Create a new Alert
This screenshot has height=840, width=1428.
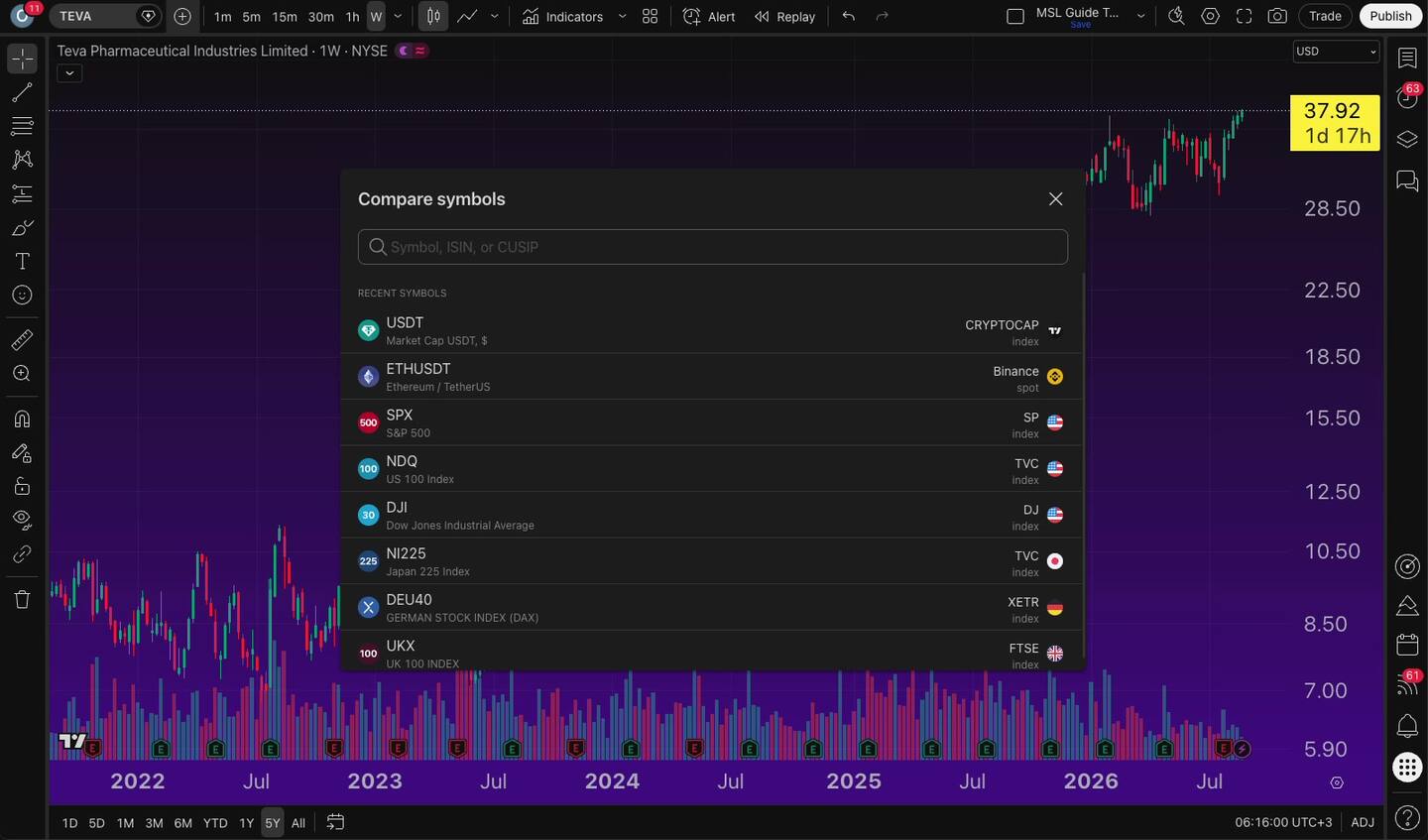pos(709,17)
